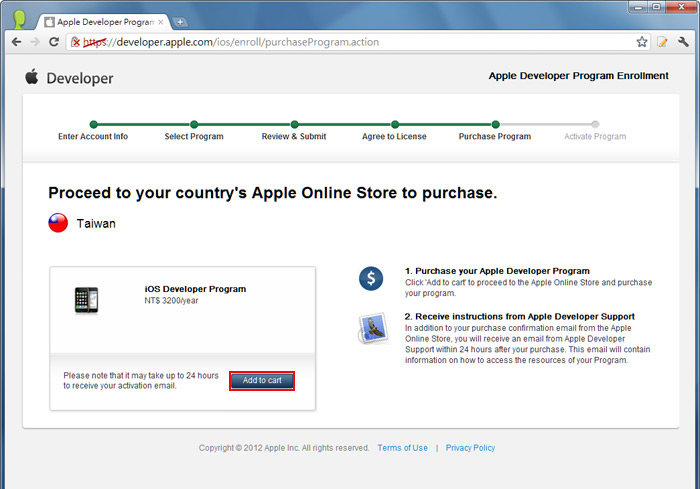Open a new tab with plus button
This screenshot has height=489, width=700.
tap(179, 22)
